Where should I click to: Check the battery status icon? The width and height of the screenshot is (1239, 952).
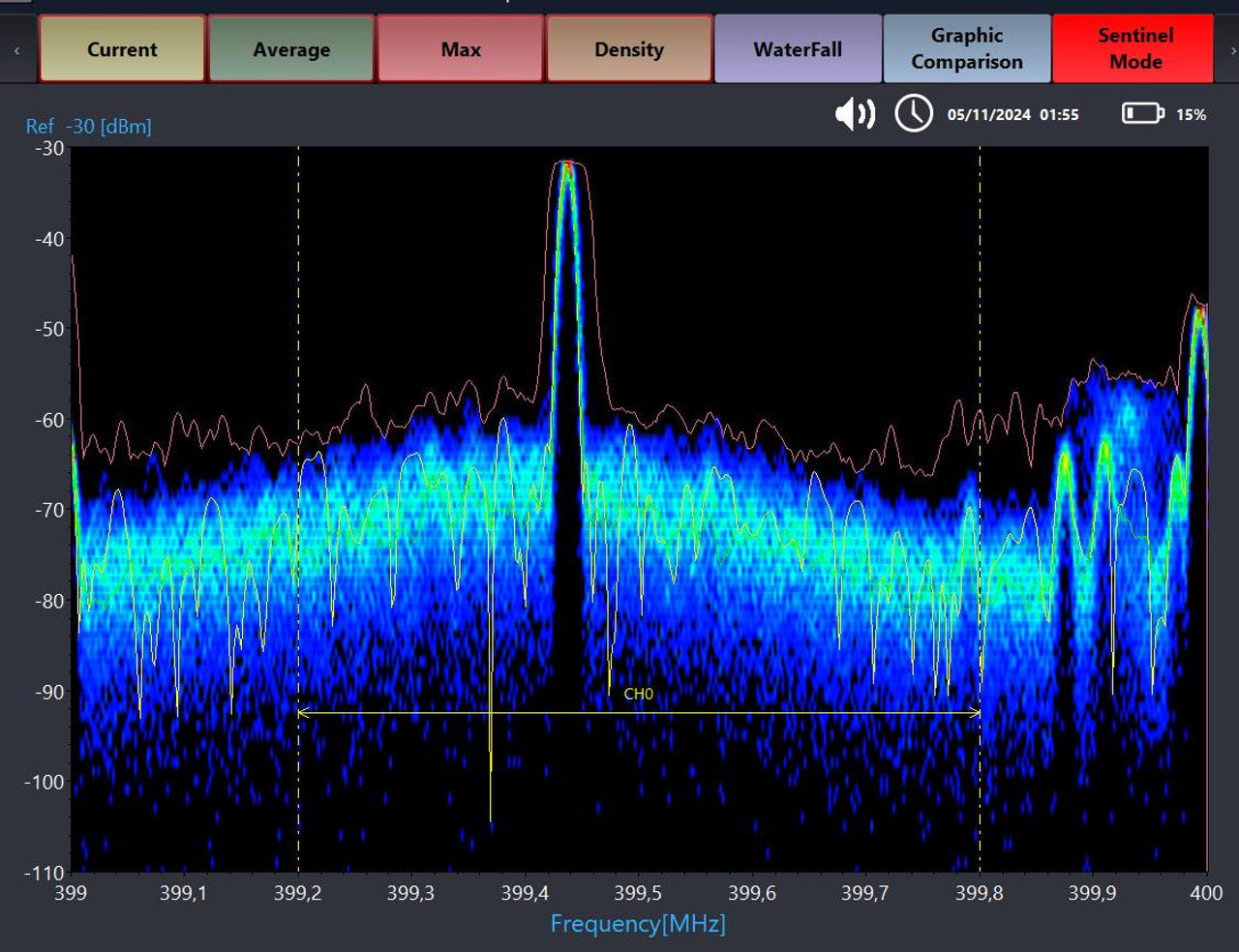click(1142, 114)
